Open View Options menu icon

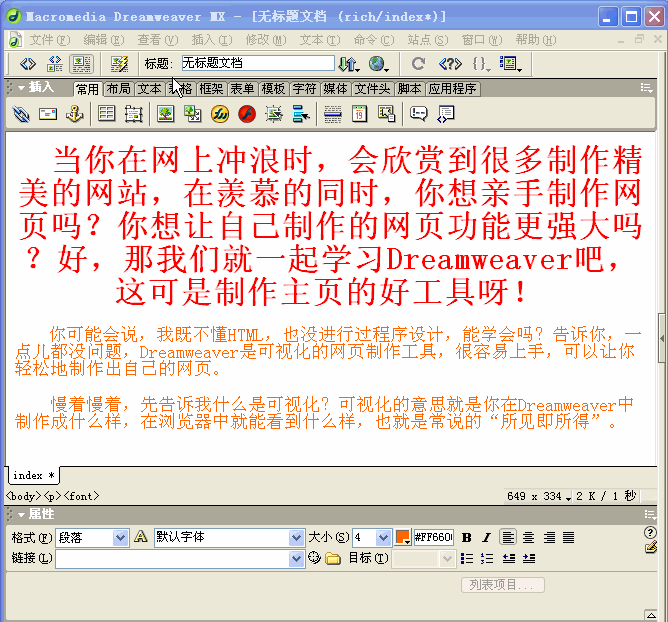[x=510, y=64]
